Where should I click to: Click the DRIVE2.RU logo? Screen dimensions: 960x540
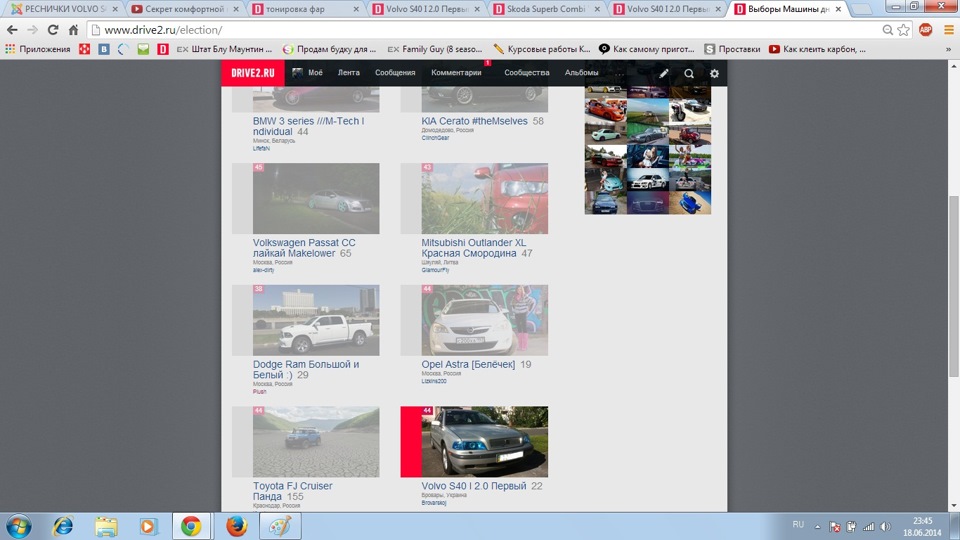click(252, 73)
